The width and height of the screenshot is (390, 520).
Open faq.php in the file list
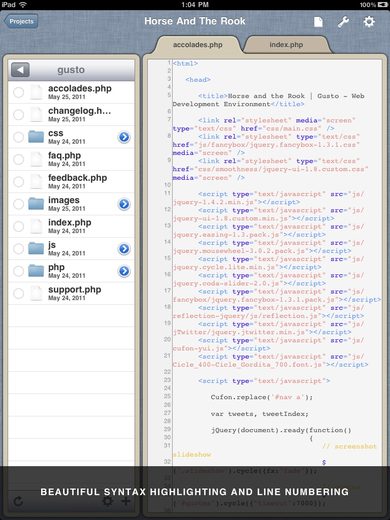(x=71, y=159)
